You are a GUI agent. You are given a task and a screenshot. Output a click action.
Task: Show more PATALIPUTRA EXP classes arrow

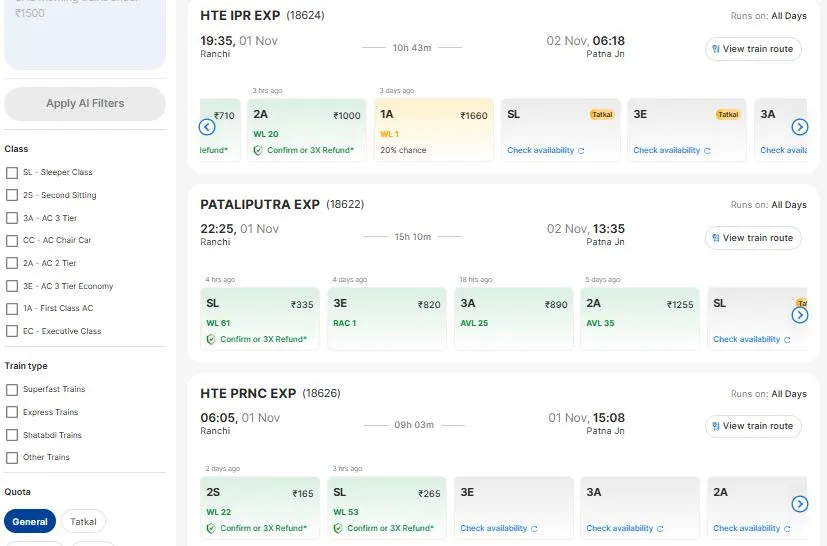click(x=800, y=315)
